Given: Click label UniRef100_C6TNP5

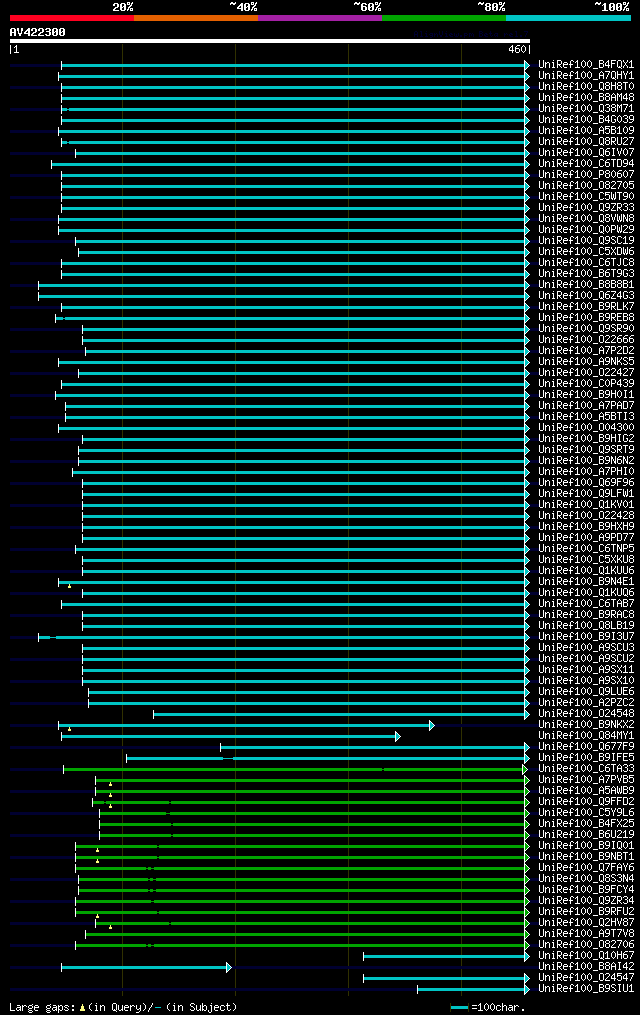Looking at the screenshot, I should [586, 549].
